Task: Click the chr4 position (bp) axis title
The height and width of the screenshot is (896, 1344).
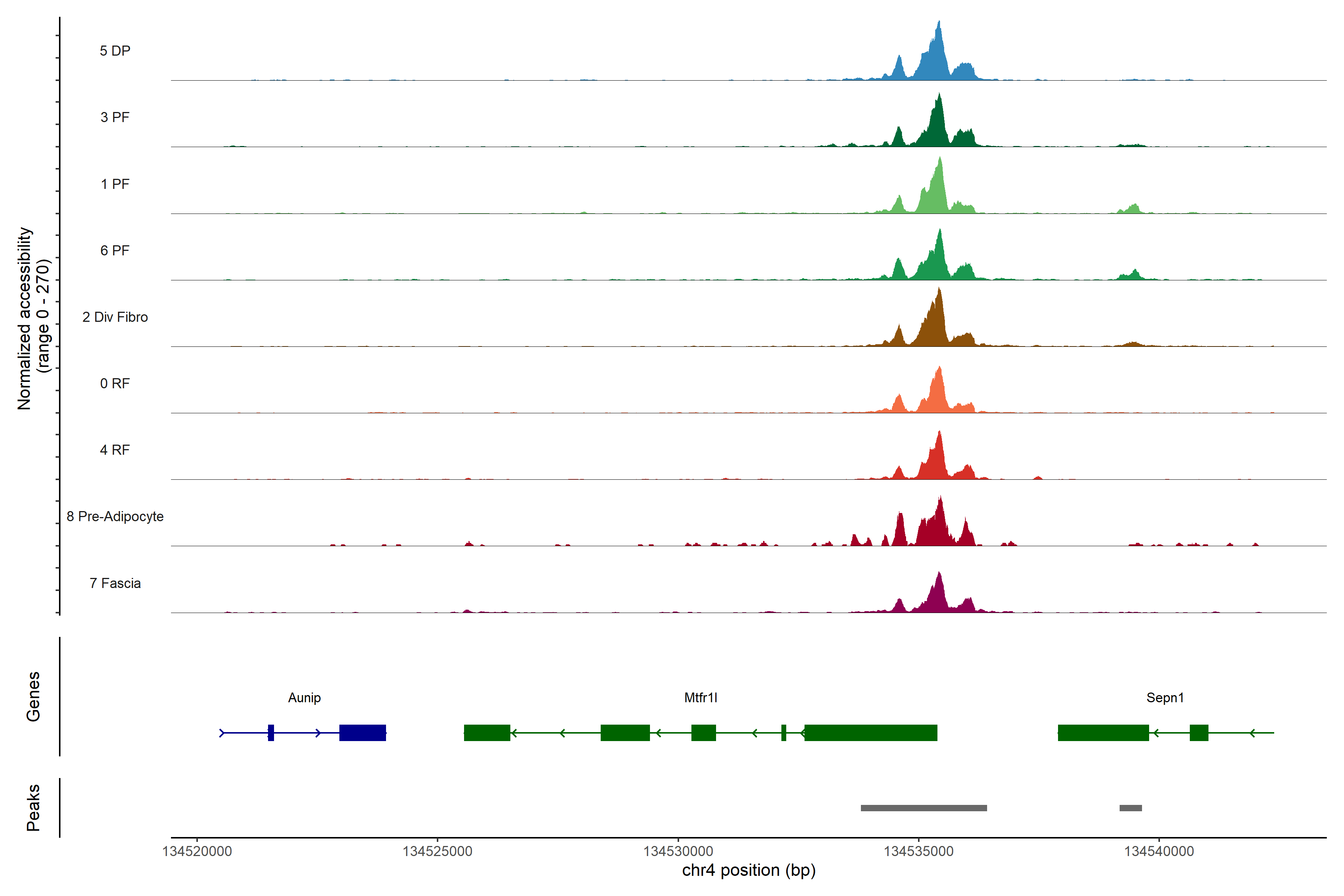Action: pos(749,870)
